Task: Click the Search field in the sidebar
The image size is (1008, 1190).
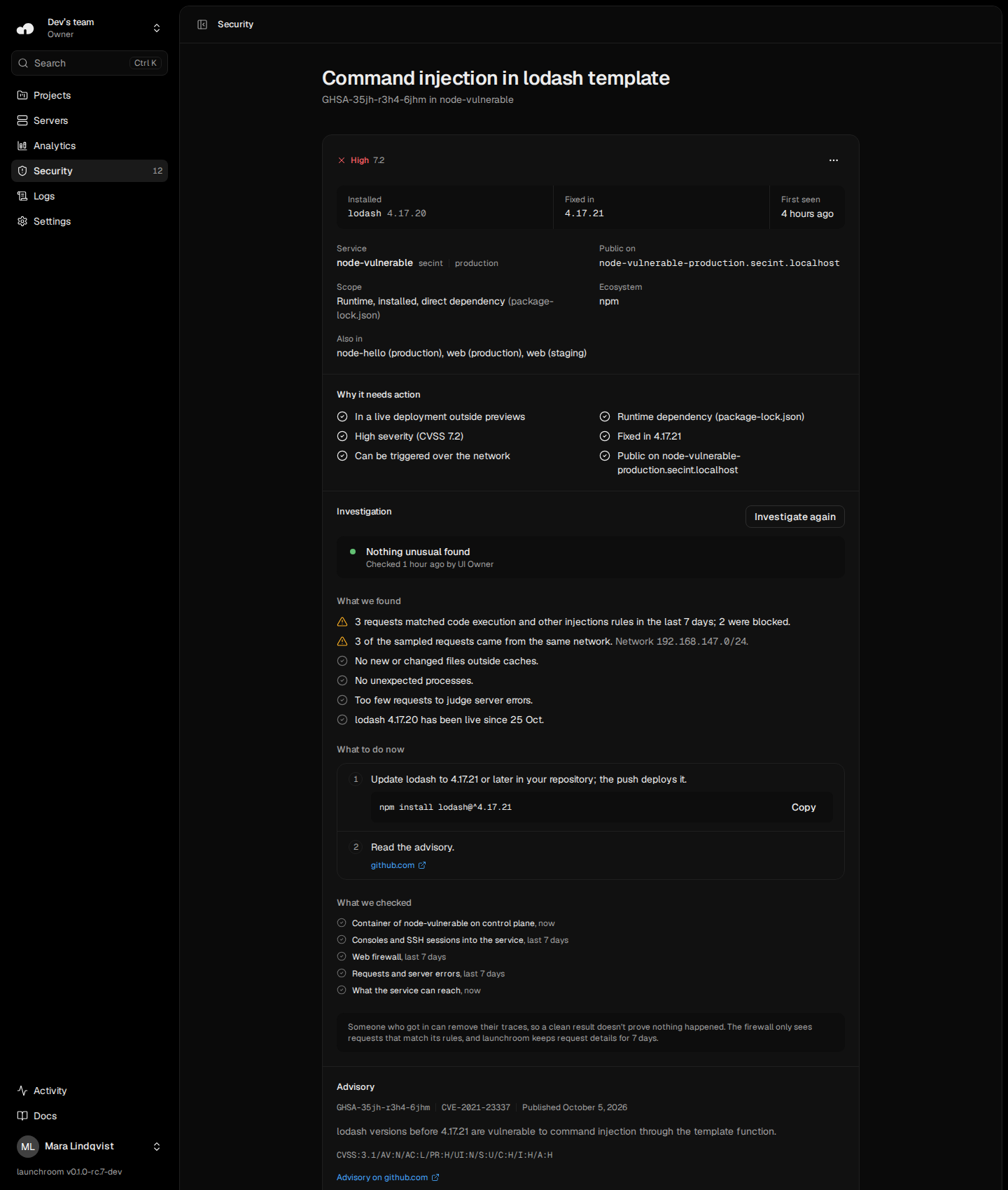Action: pos(90,63)
